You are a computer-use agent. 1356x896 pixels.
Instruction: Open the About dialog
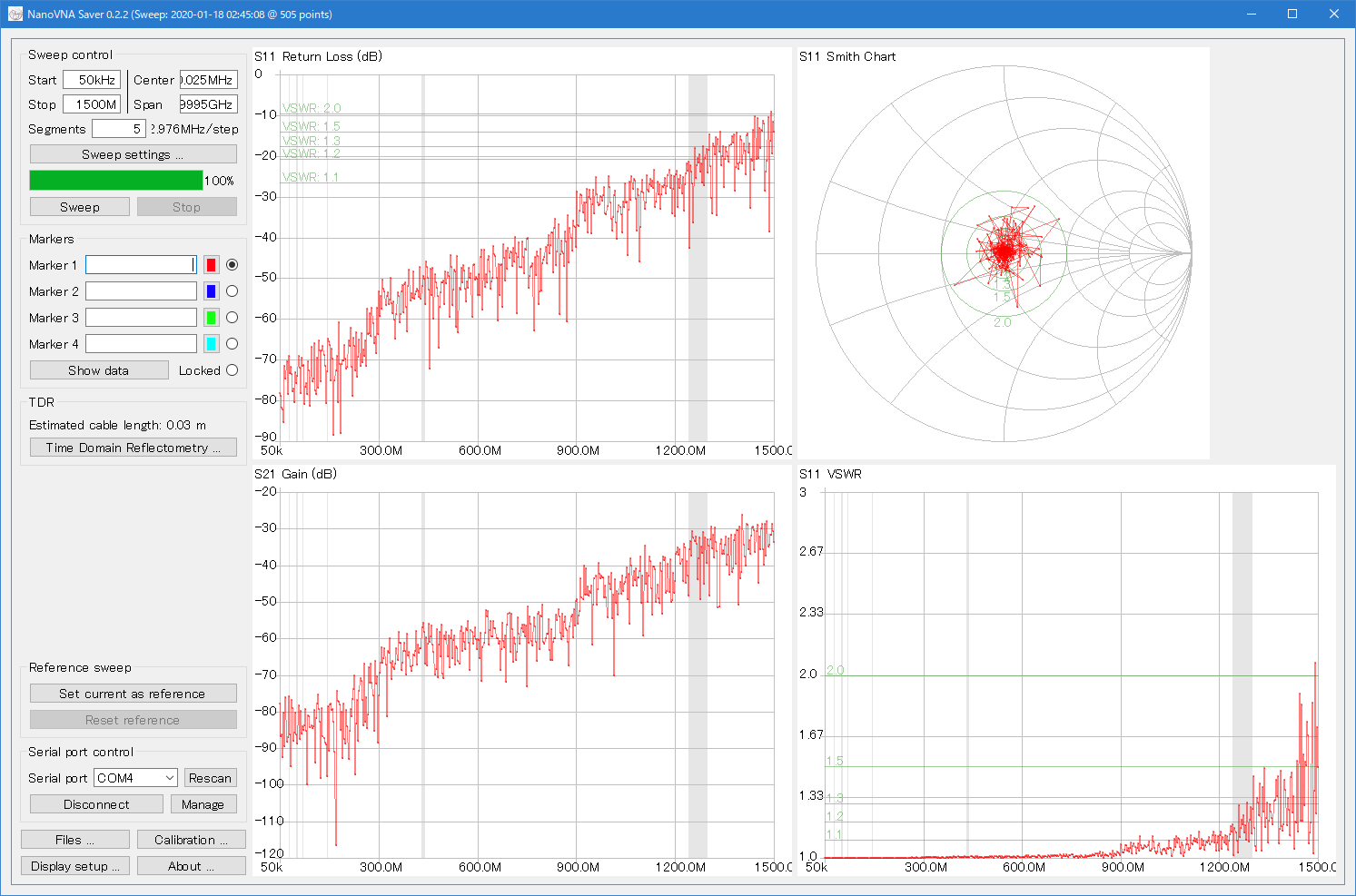[x=192, y=866]
